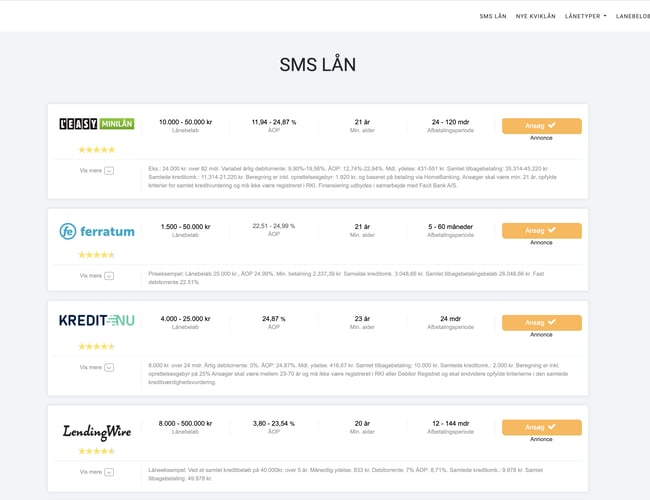Open the Lånebeløb menu item
Image resolution: width=650 pixels, height=500 pixels.
633,16
